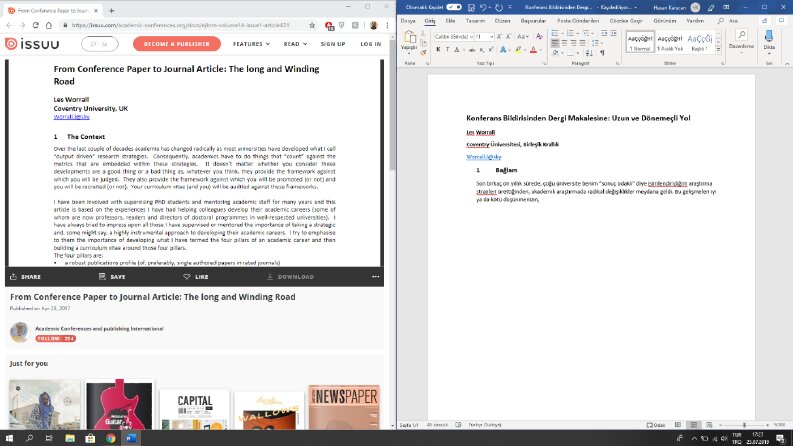
Task: Toggle strikethrough formatting button
Action: 472,50
